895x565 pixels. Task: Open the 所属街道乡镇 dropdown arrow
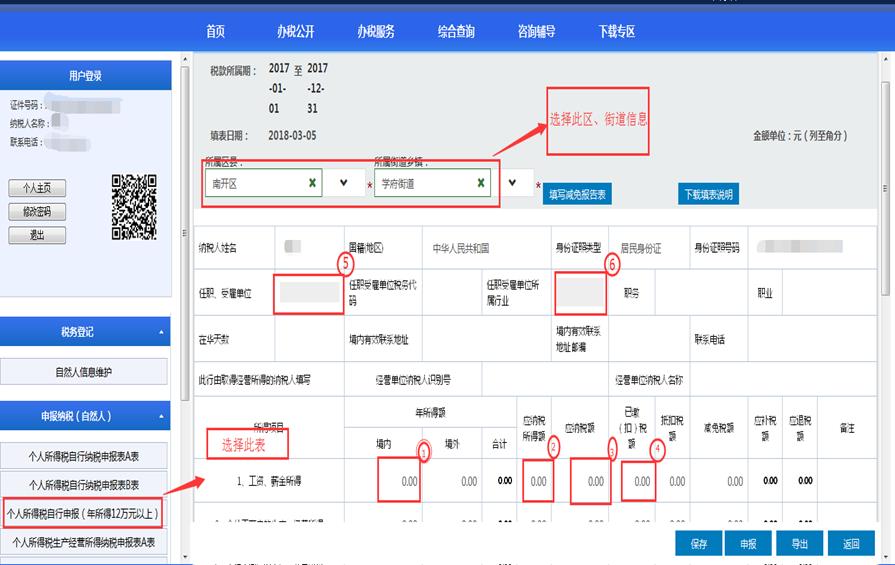pyautogui.click(x=514, y=184)
